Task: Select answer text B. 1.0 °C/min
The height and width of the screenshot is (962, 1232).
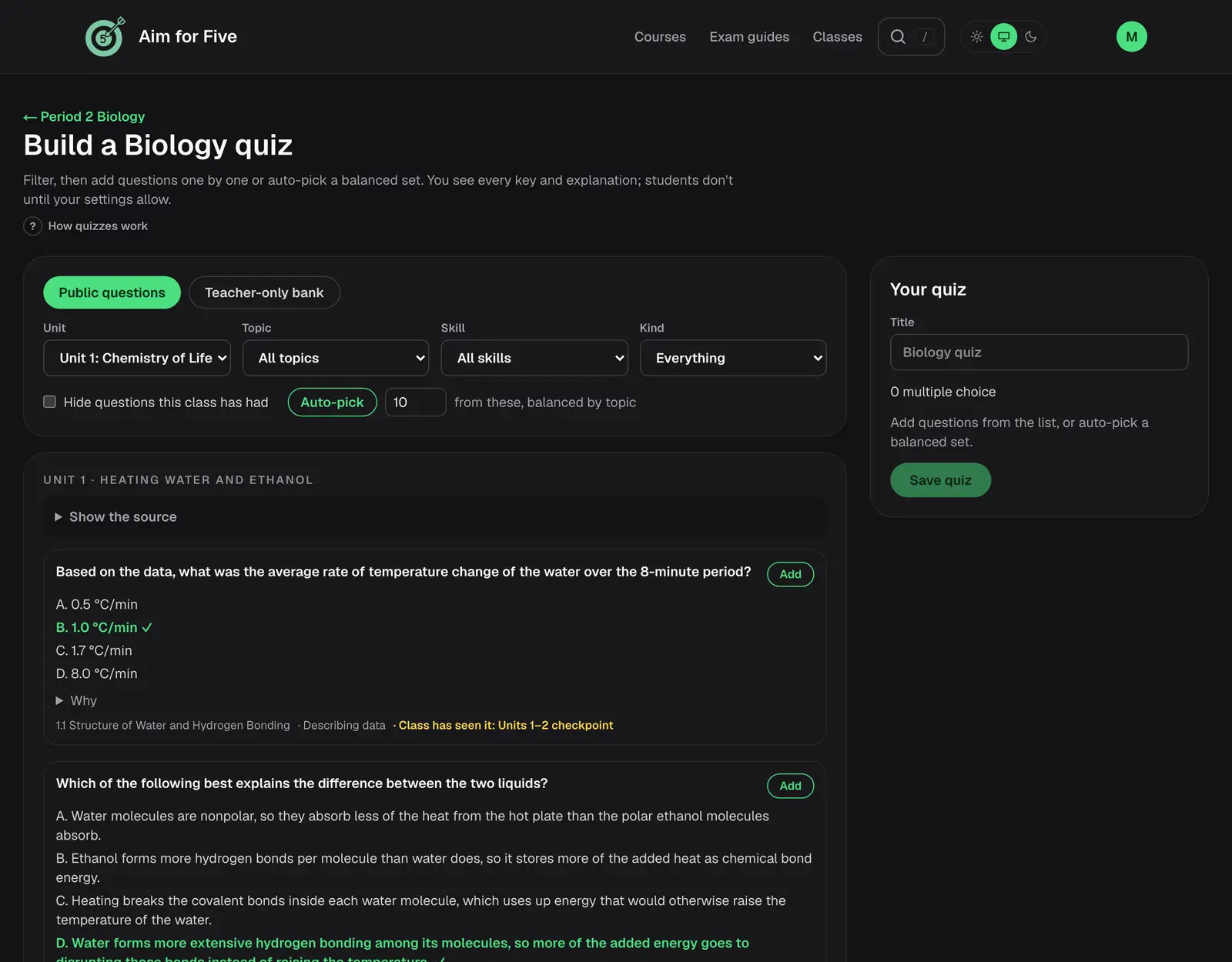Action: point(104,628)
